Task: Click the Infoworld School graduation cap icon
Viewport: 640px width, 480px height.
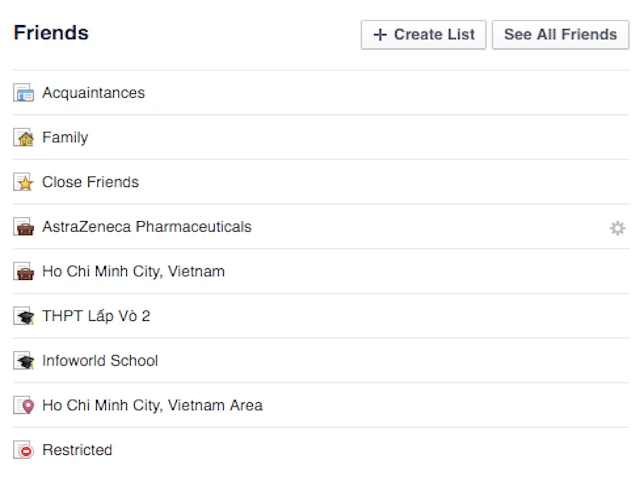Action: pos(24,361)
